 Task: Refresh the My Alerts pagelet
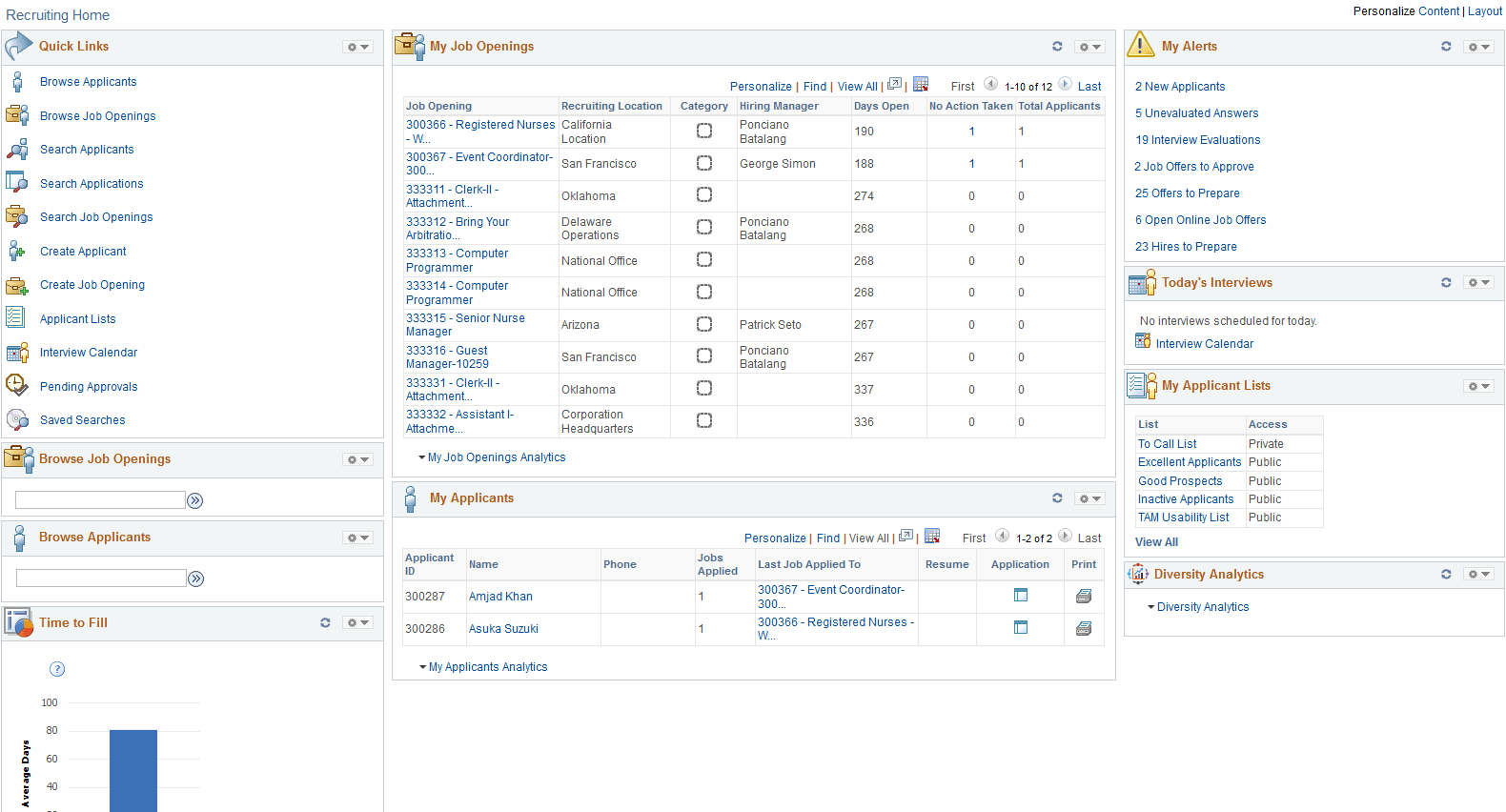(1446, 46)
